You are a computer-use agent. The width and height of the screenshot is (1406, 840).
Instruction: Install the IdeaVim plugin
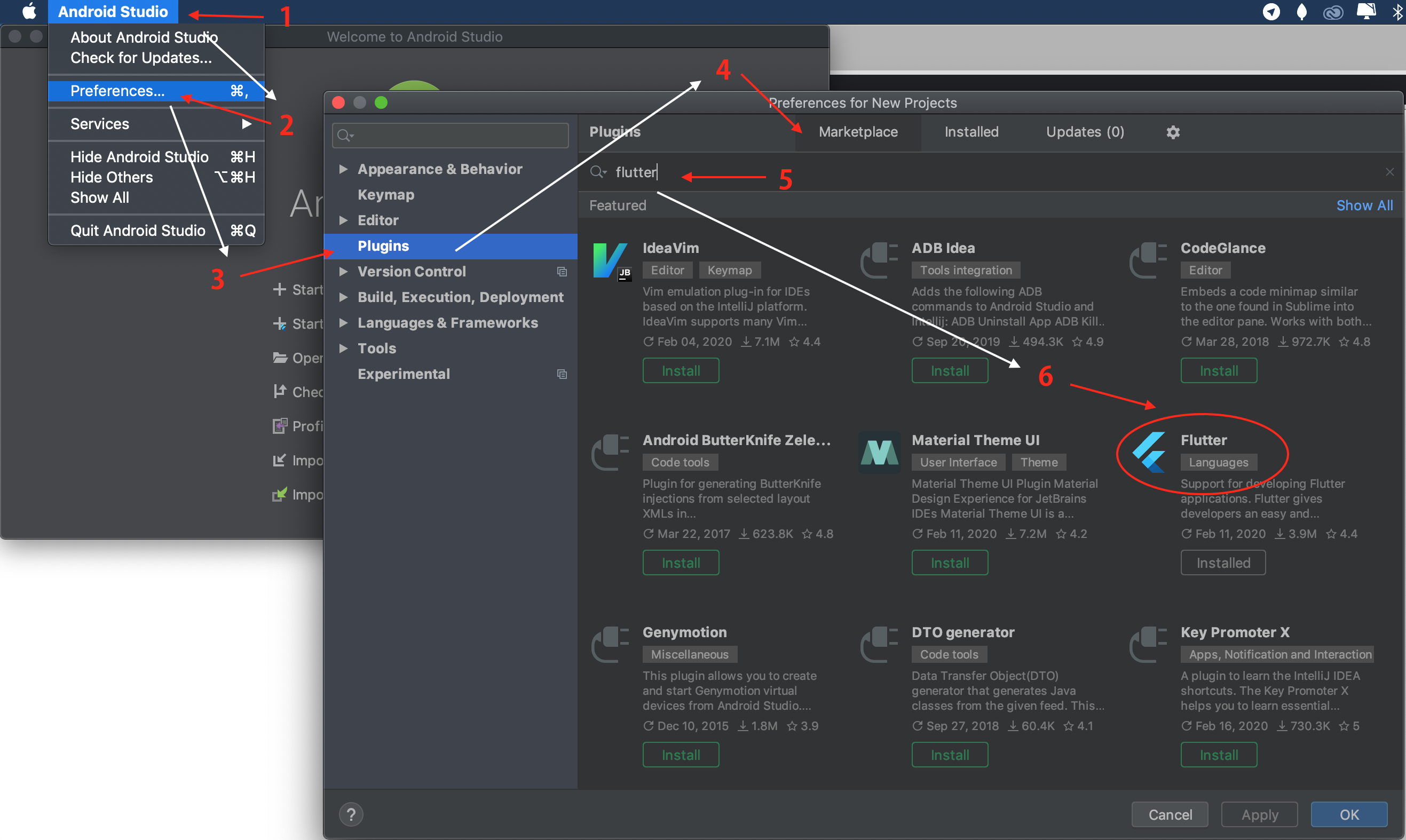(681, 371)
